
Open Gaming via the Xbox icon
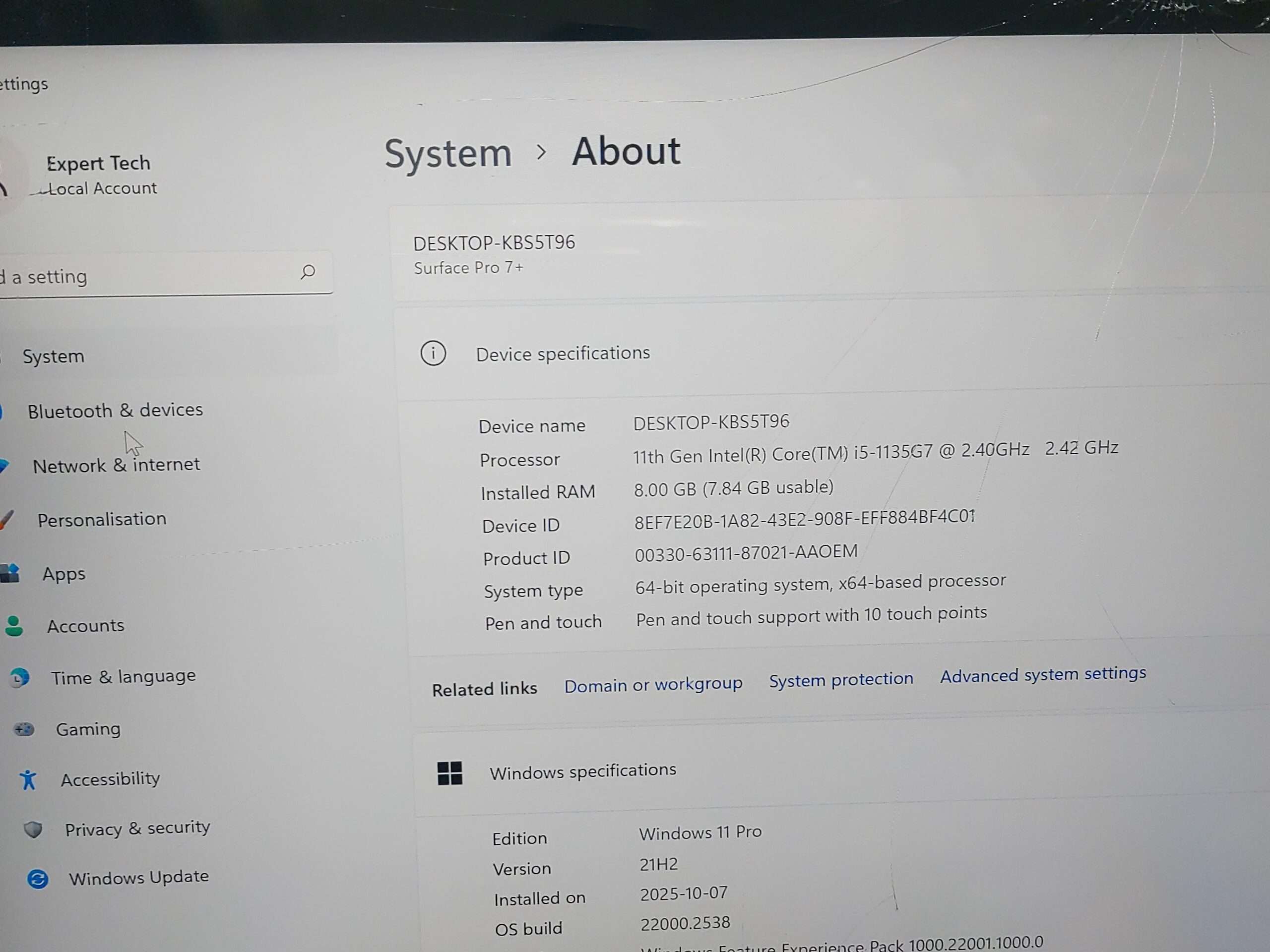[24, 729]
